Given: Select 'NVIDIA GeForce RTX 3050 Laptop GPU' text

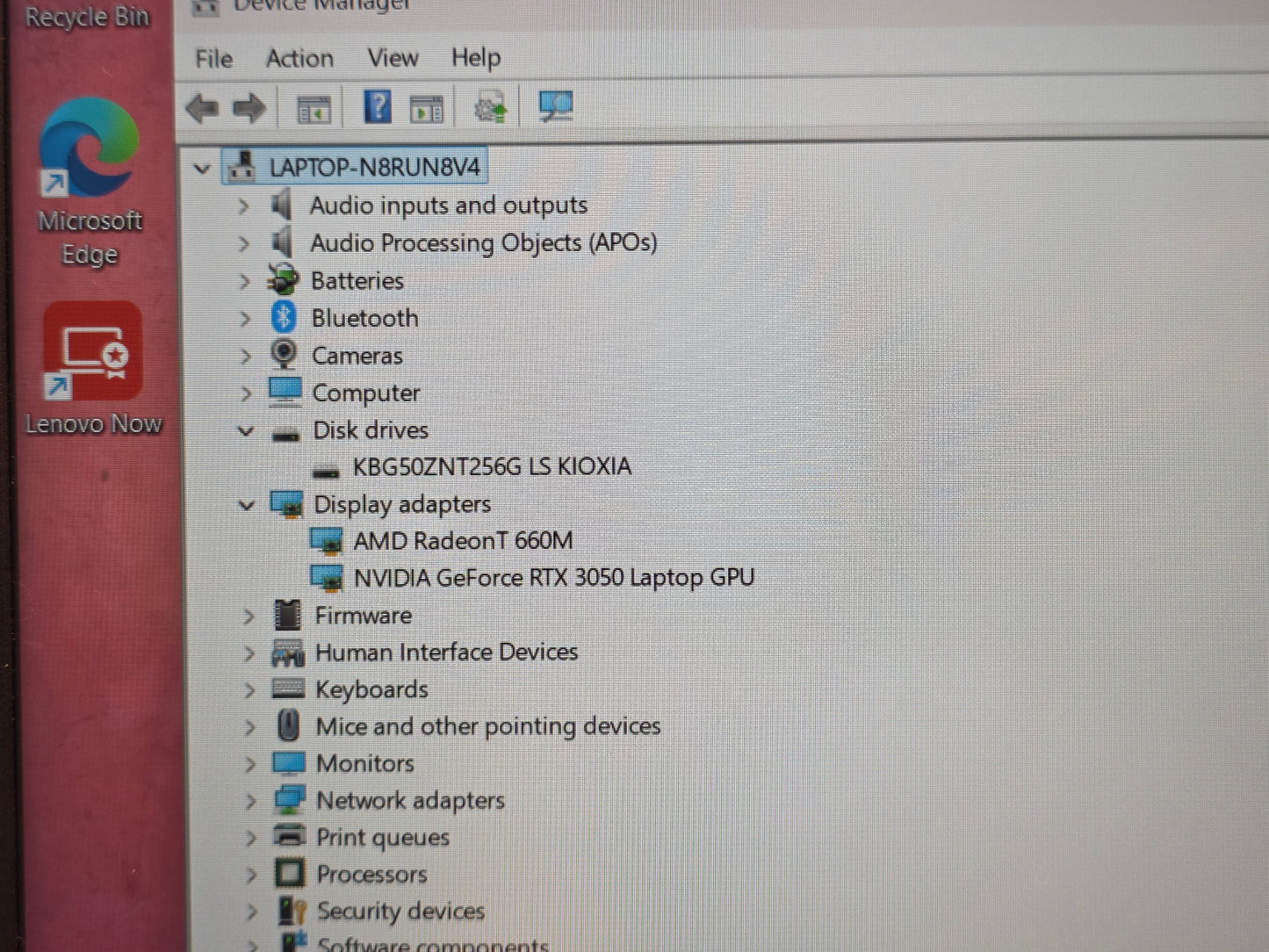Looking at the screenshot, I should pyautogui.click(x=554, y=578).
